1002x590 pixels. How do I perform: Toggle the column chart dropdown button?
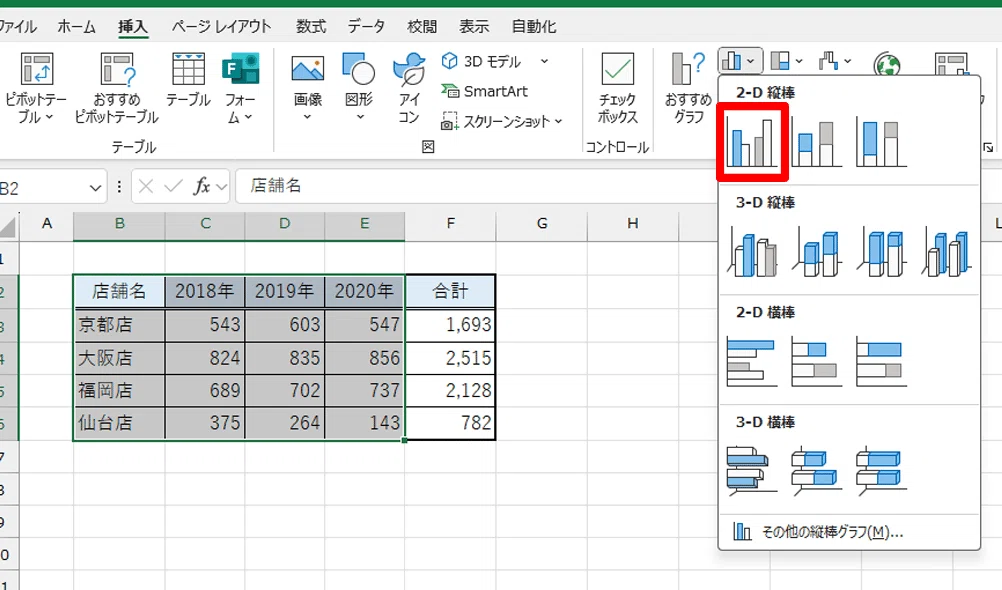739,61
